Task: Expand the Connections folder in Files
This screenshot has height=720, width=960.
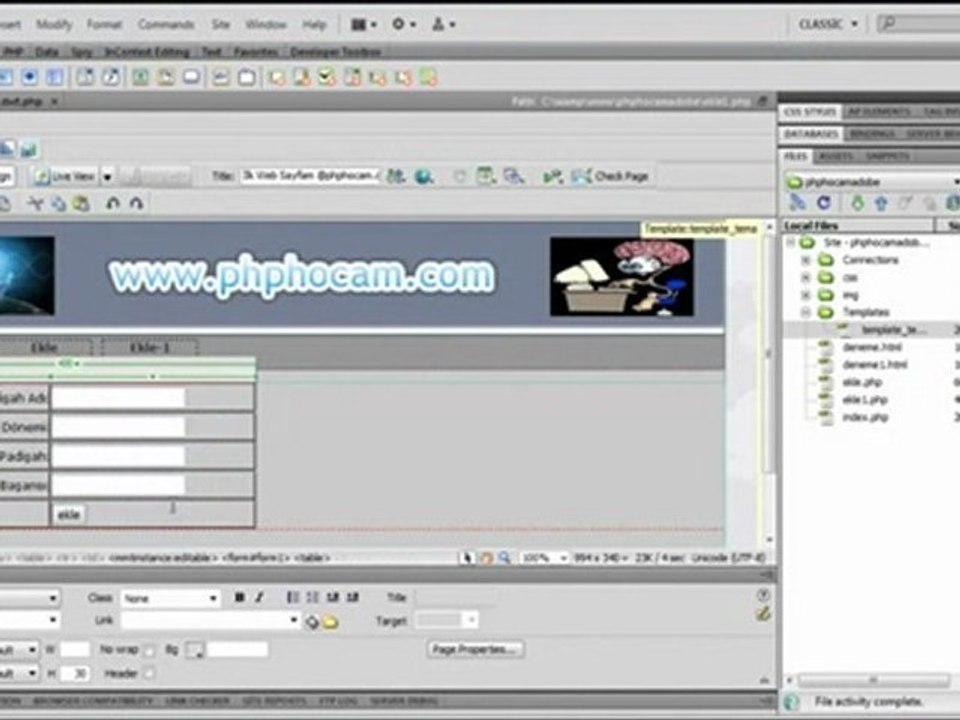Action: 806,260
